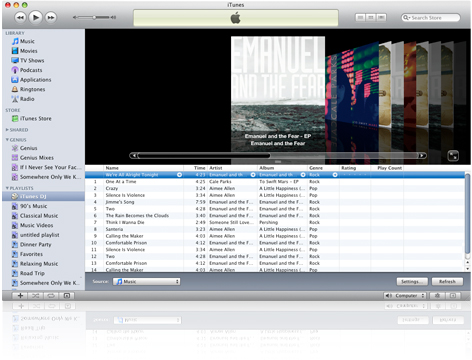Switch to grid view button
The height and width of the screenshot is (360, 472).
click(371, 17)
